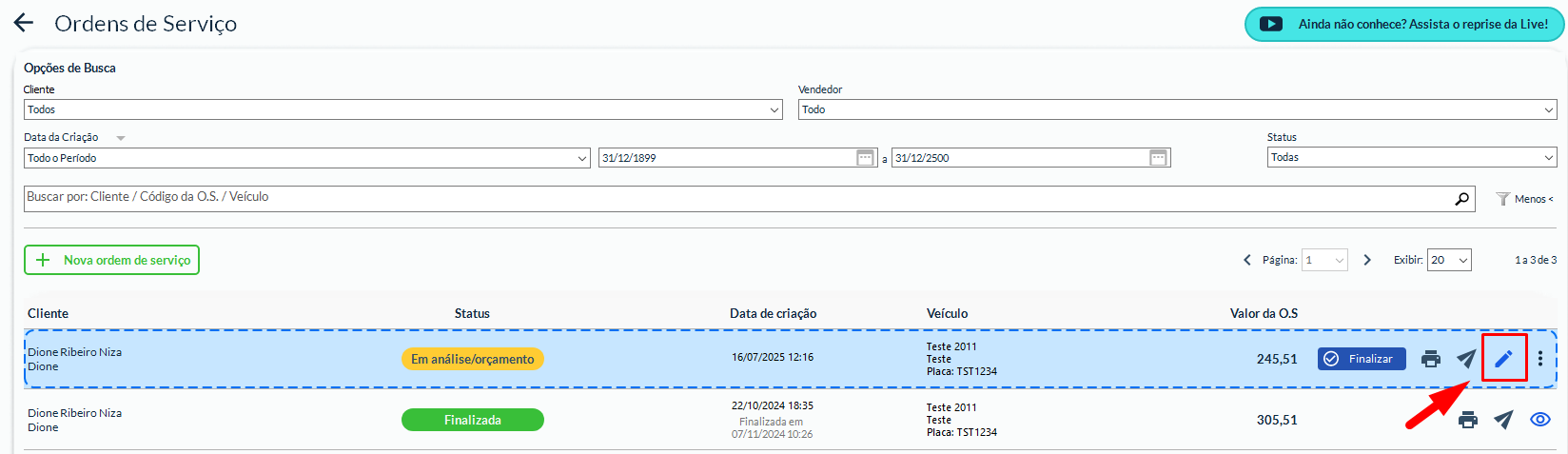Image resolution: width=1568 pixels, height=454 pixels.
Task: Open the end date calendar picker
Action: pos(1158,158)
